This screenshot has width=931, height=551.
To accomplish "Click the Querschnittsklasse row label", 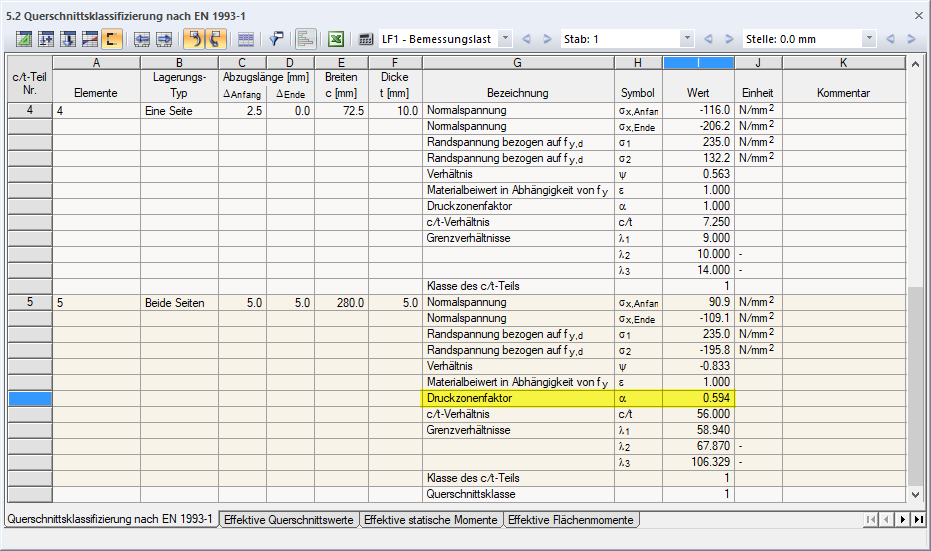I will point(471,493).
